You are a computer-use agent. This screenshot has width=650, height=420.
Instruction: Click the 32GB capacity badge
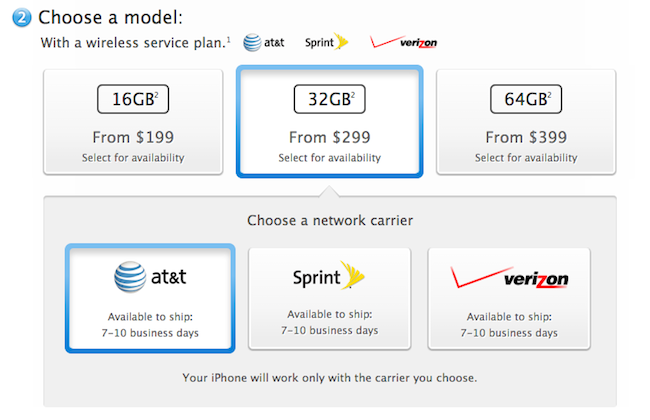pos(329,101)
